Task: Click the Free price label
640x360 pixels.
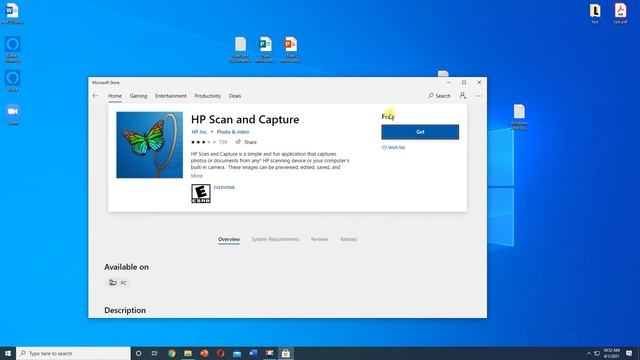Action: point(388,117)
